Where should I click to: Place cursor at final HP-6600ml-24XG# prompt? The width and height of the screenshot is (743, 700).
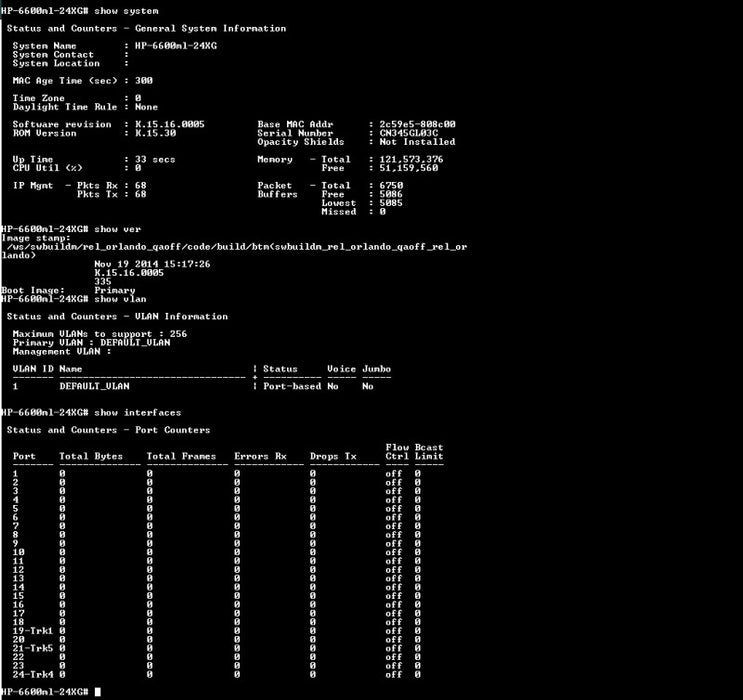coord(98,692)
